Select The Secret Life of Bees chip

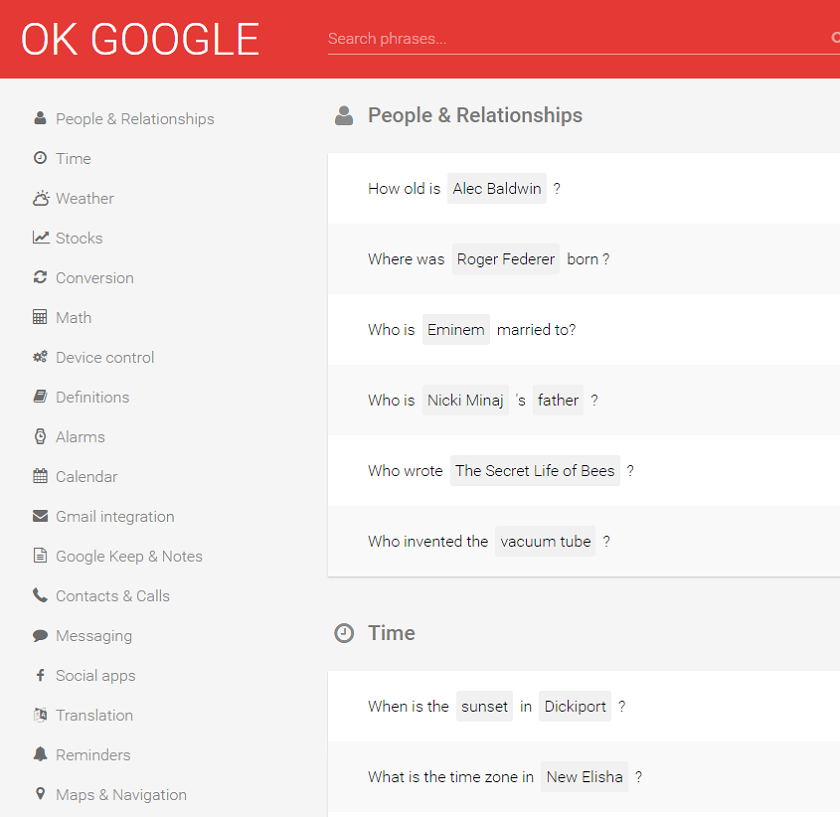pos(535,470)
